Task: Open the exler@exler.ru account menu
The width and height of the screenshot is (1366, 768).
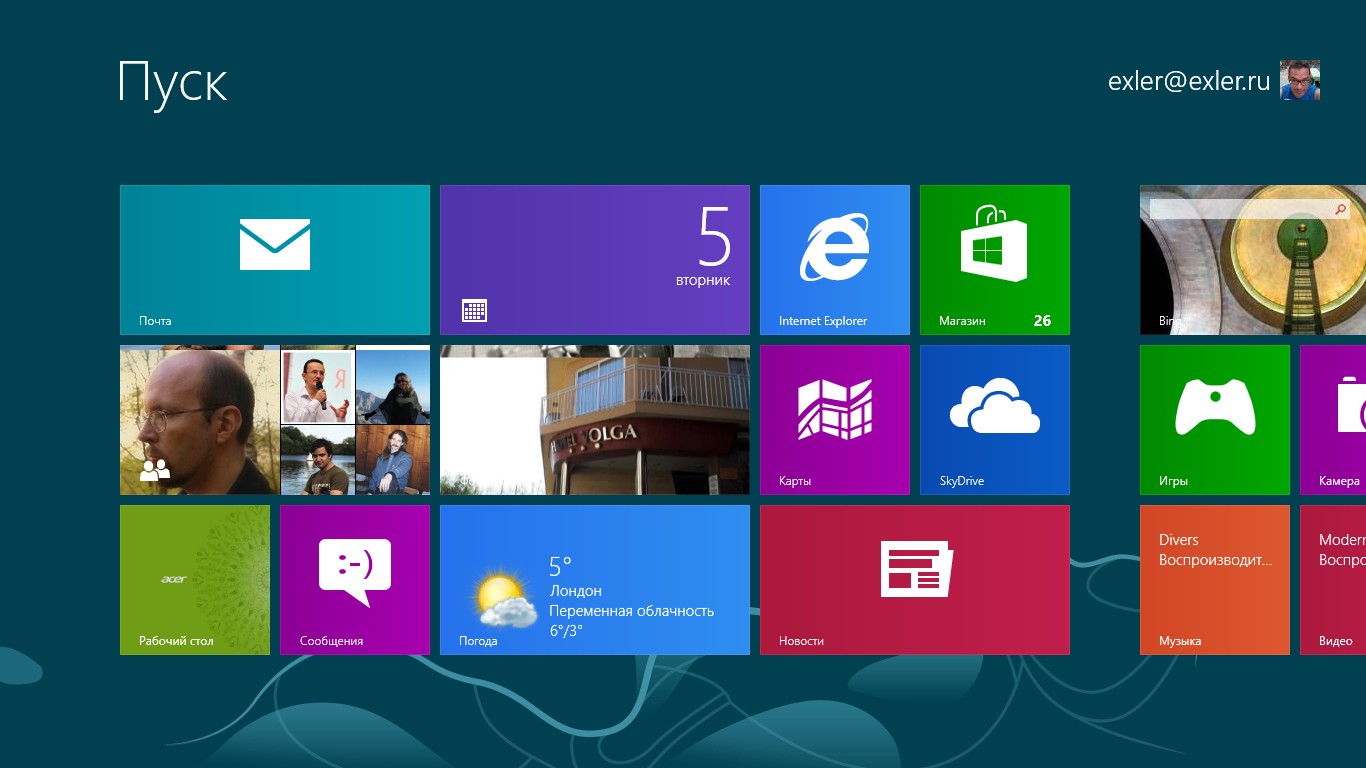Action: click(x=1188, y=81)
